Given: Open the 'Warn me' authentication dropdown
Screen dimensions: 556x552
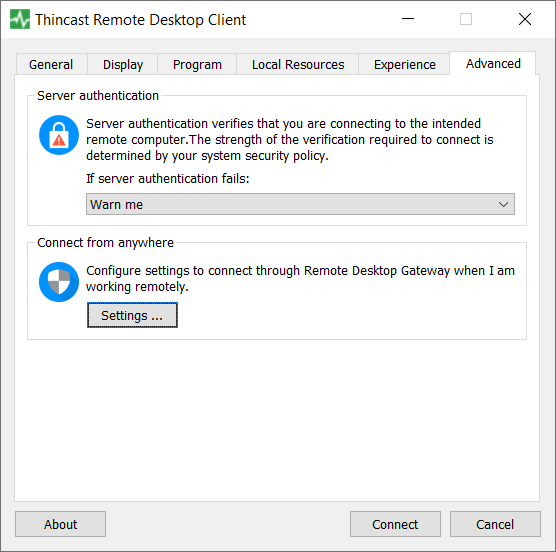Looking at the screenshot, I should 300,204.
